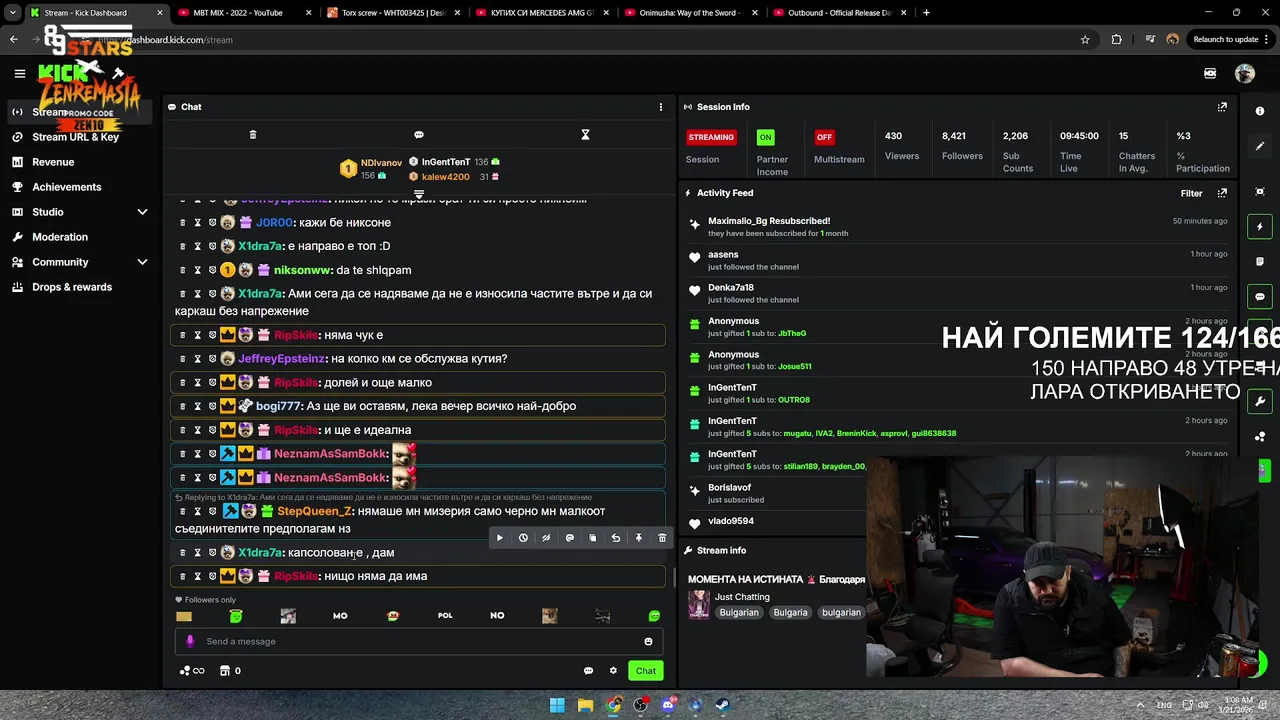Image resolution: width=1280 pixels, height=720 pixels.
Task: Open a new browser tab with plus
Action: click(926, 13)
